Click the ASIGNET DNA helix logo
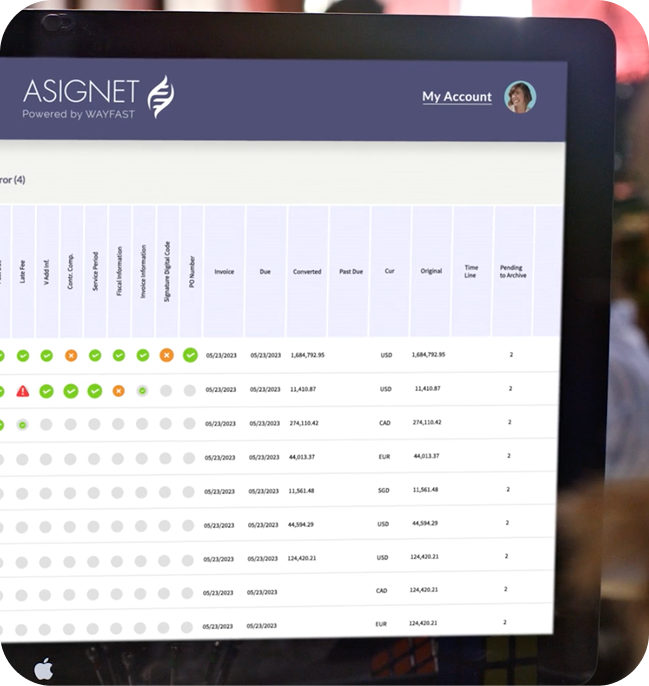The width and height of the screenshot is (649, 686). [161, 96]
